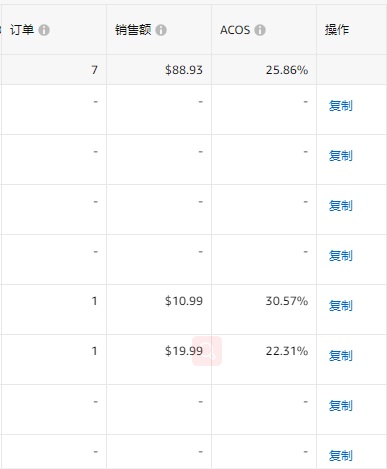Click 复制 link in the first data row
This screenshot has width=387, height=469.
click(340, 106)
